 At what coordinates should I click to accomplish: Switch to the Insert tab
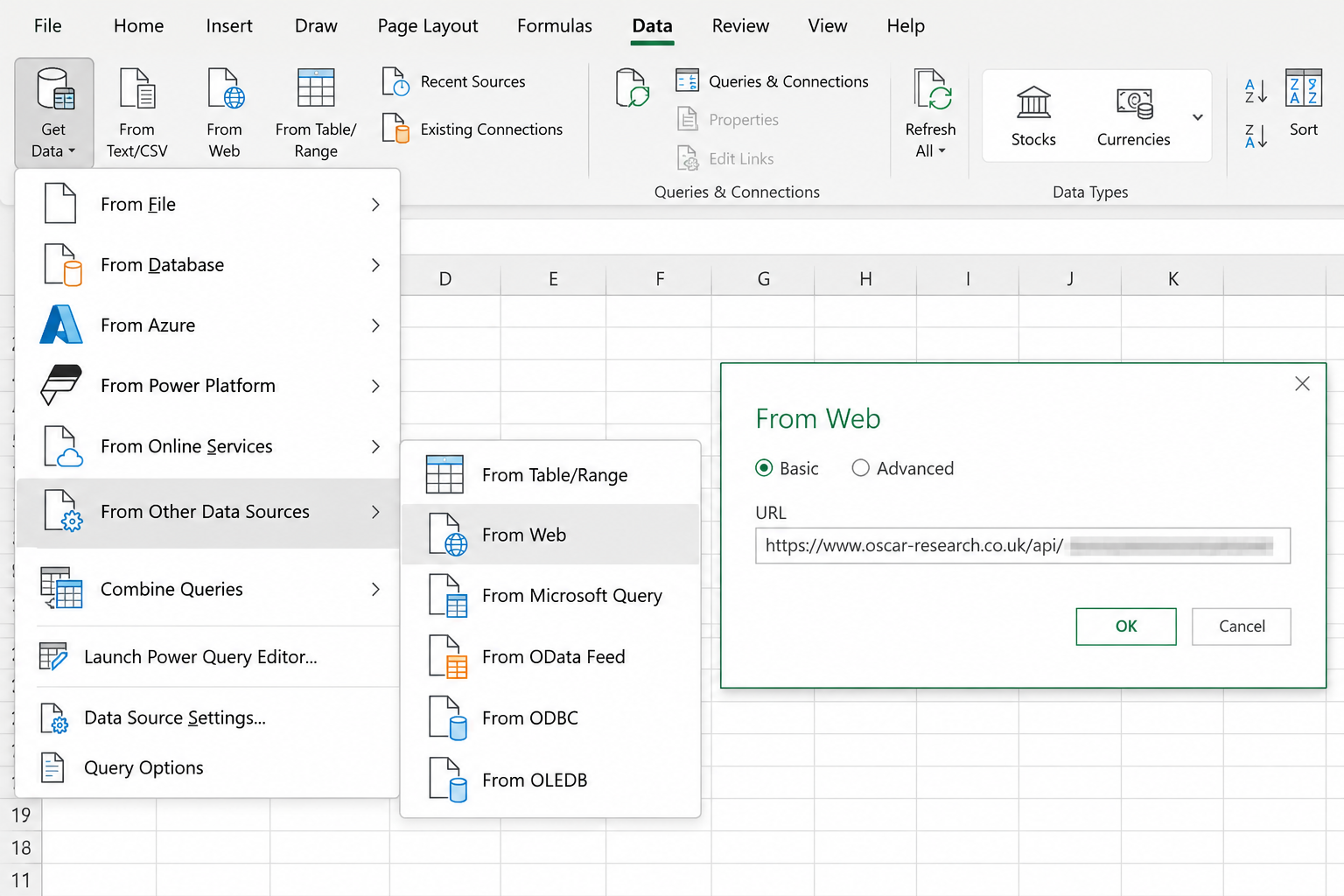point(229,25)
